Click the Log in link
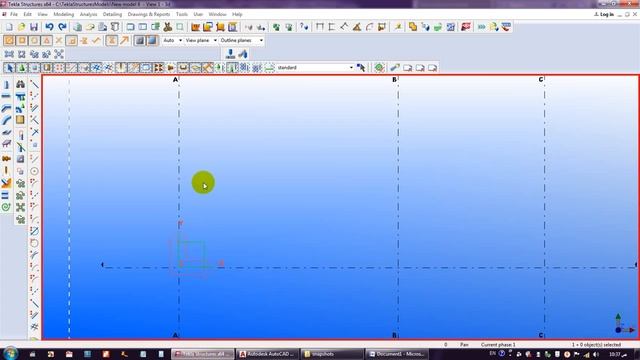Screen dimensions: 640x360 coord(604,14)
